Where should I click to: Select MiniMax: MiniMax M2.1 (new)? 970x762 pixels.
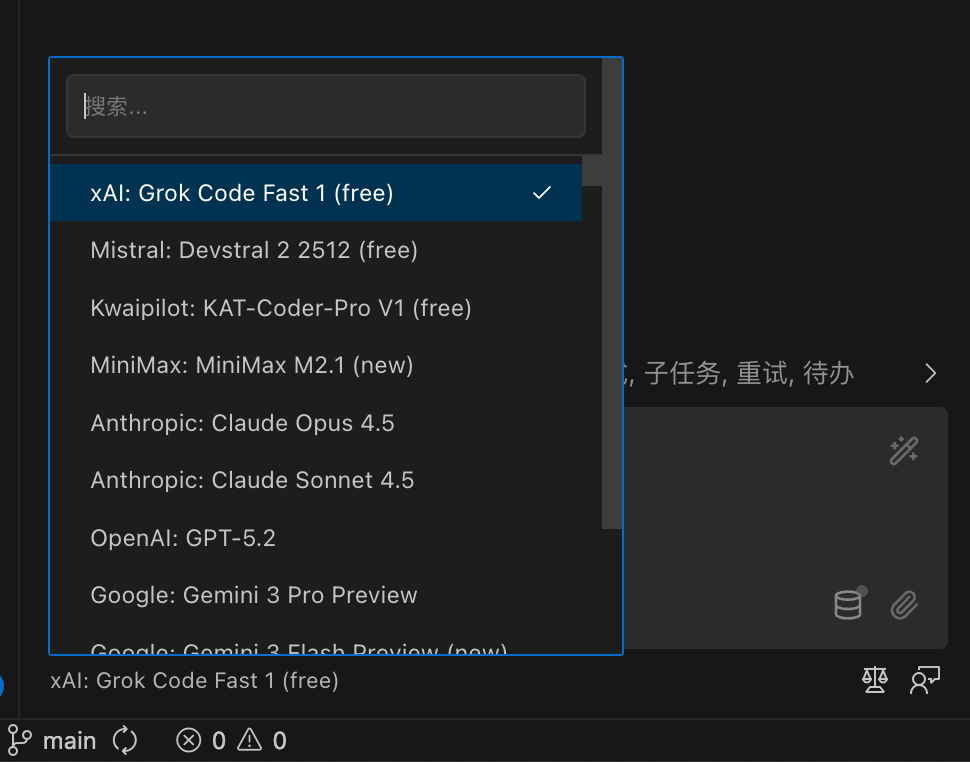click(x=315, y=366)
